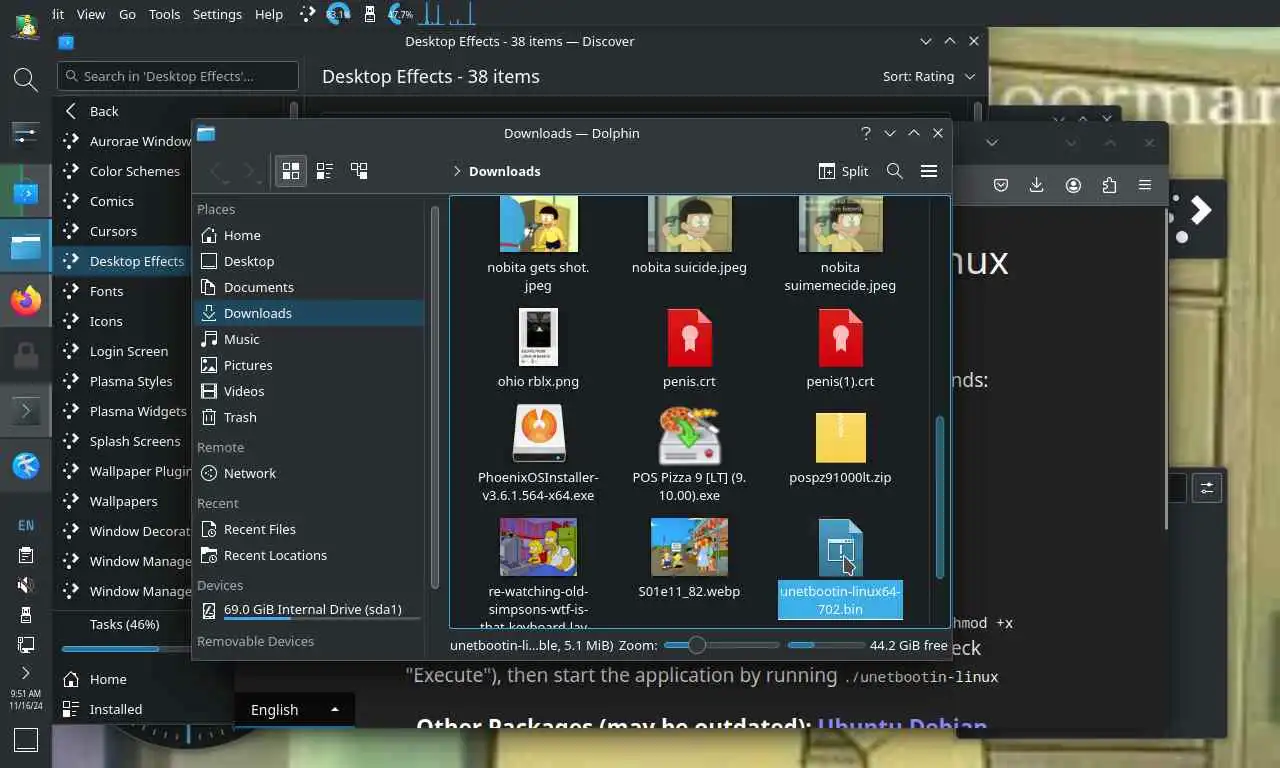
Task: Click the 44.2 GiB free space bar
Action: [825, 645]
